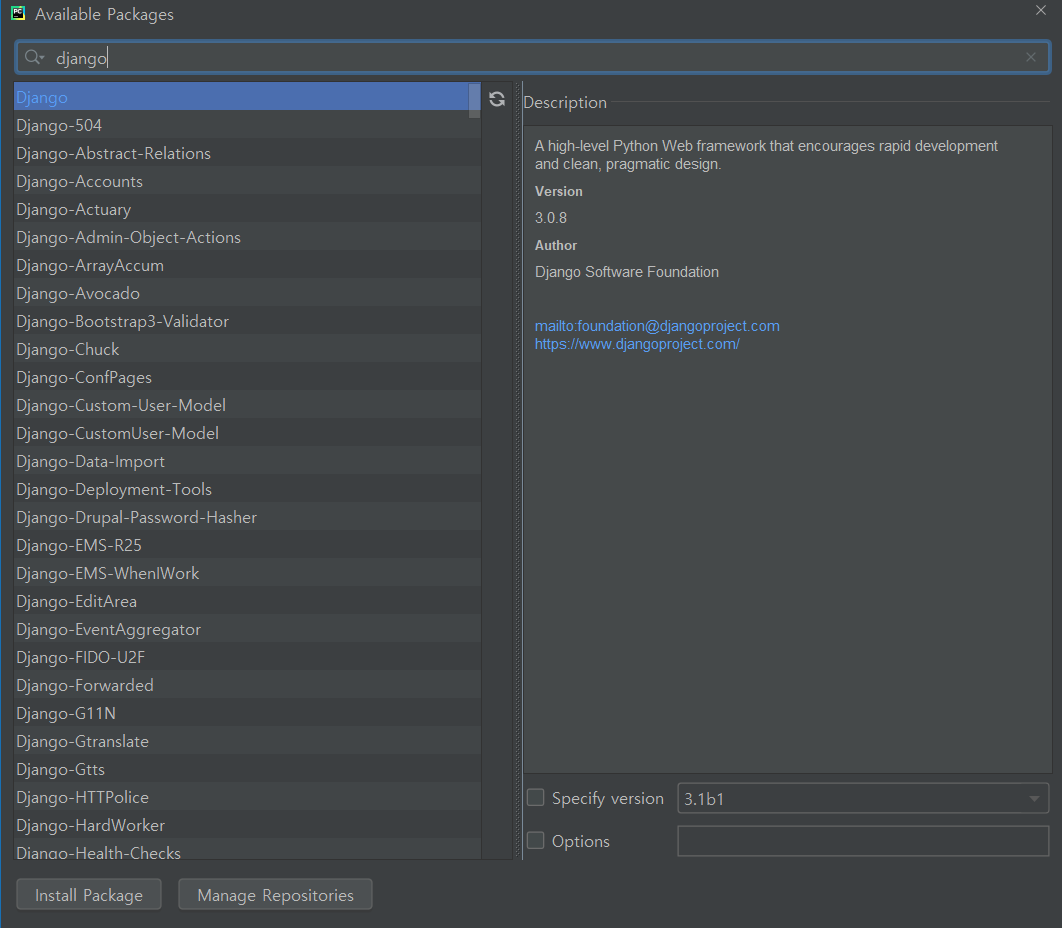Image resolution: width=1062 pixels, height=928 pixels.
Task: Open the mailto foundation@djangoproject.com link
Action: click(x=657, y=326)
